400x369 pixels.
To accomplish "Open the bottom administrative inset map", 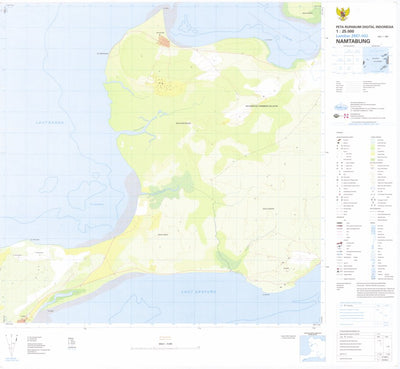I will pos(312,348).
